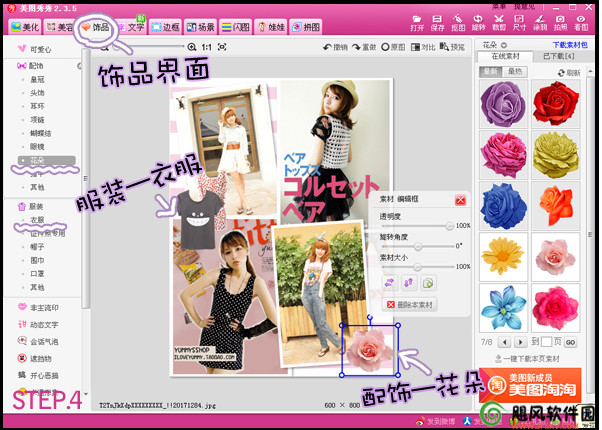Toggle the 预览 (Preview) option
The image size is (602, 430).
coord(452,47)
